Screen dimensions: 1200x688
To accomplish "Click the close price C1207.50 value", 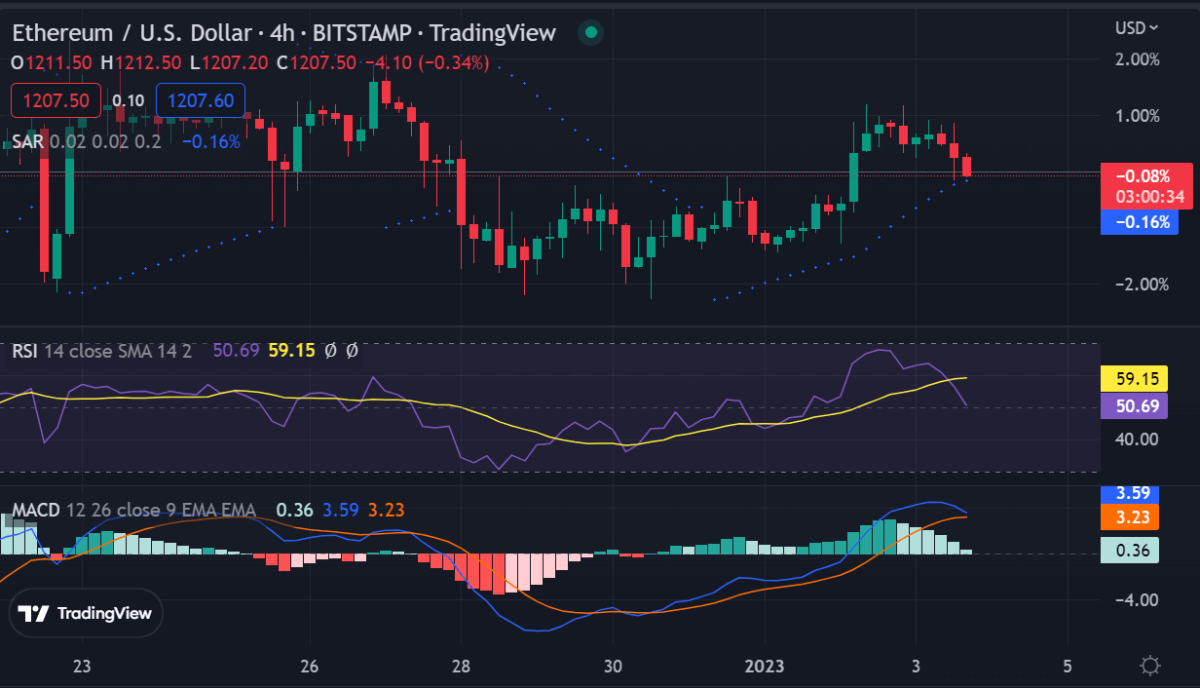I will [316, 63].
